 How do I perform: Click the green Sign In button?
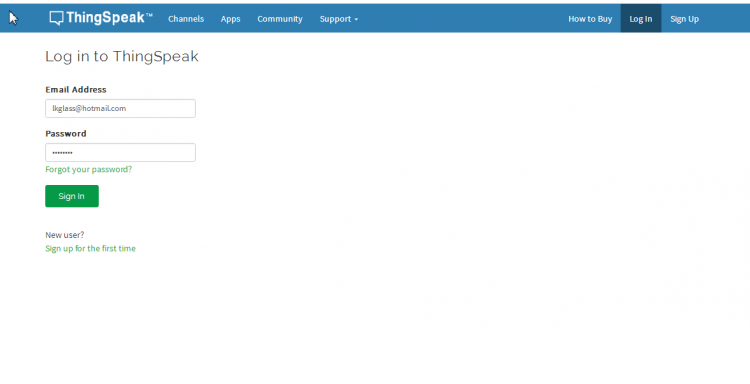(x=72, y=196)
